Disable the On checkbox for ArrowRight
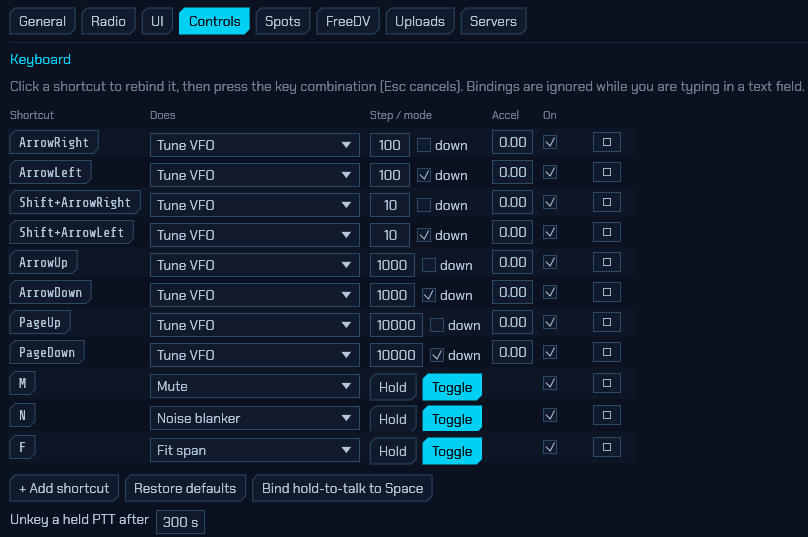This screenshot has width=808, height=537. point(550,142)
